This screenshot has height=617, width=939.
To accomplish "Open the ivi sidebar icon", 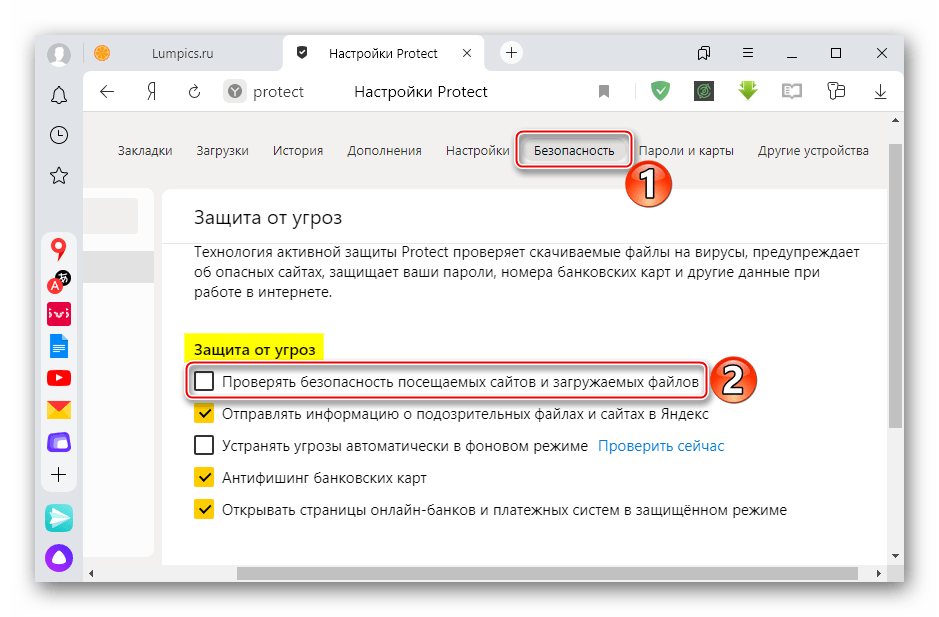I will pos(59,314).
